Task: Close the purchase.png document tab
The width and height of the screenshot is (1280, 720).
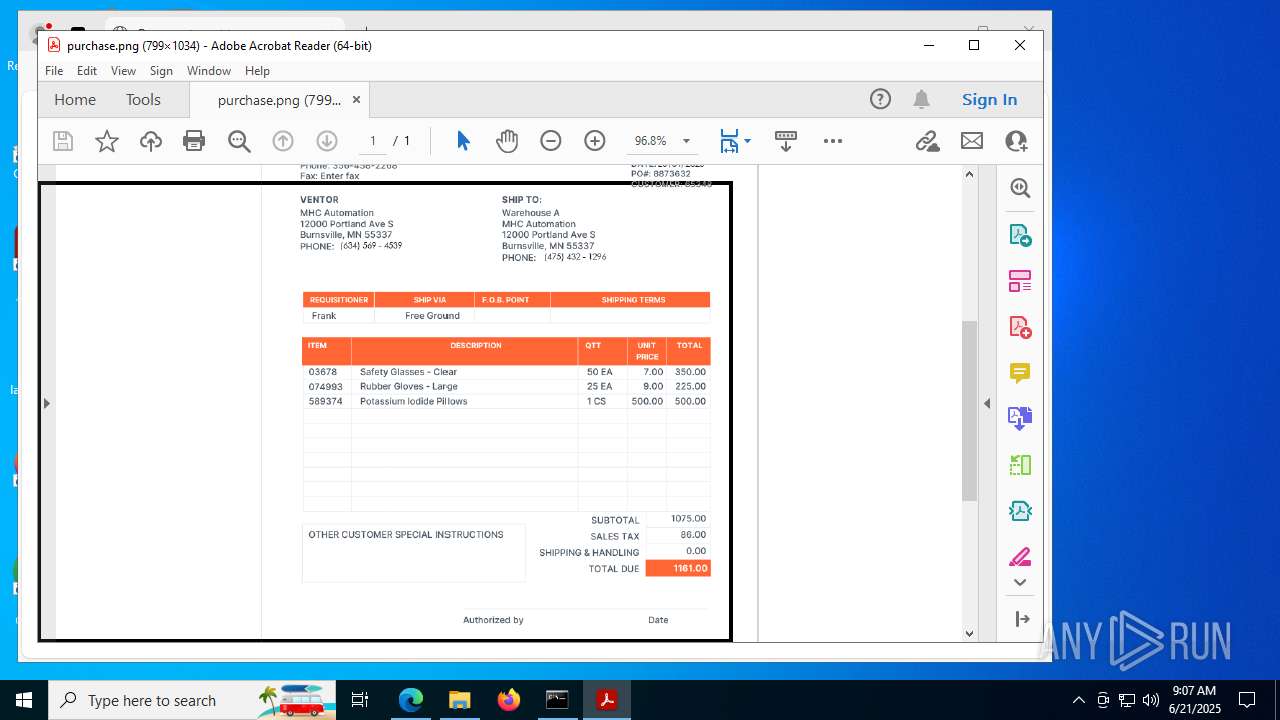Action: pos(356,99)
